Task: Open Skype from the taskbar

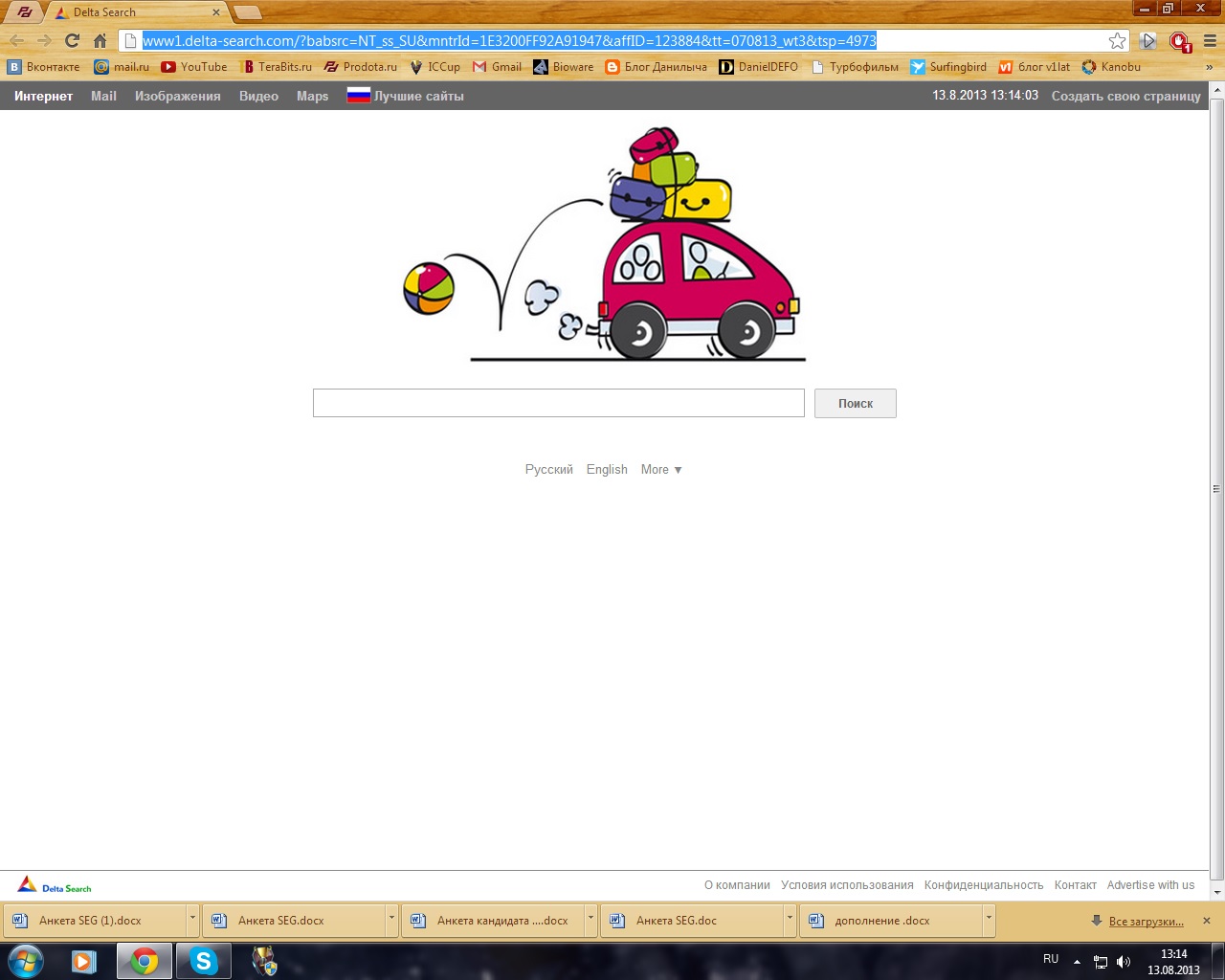Action: [203, 961]
